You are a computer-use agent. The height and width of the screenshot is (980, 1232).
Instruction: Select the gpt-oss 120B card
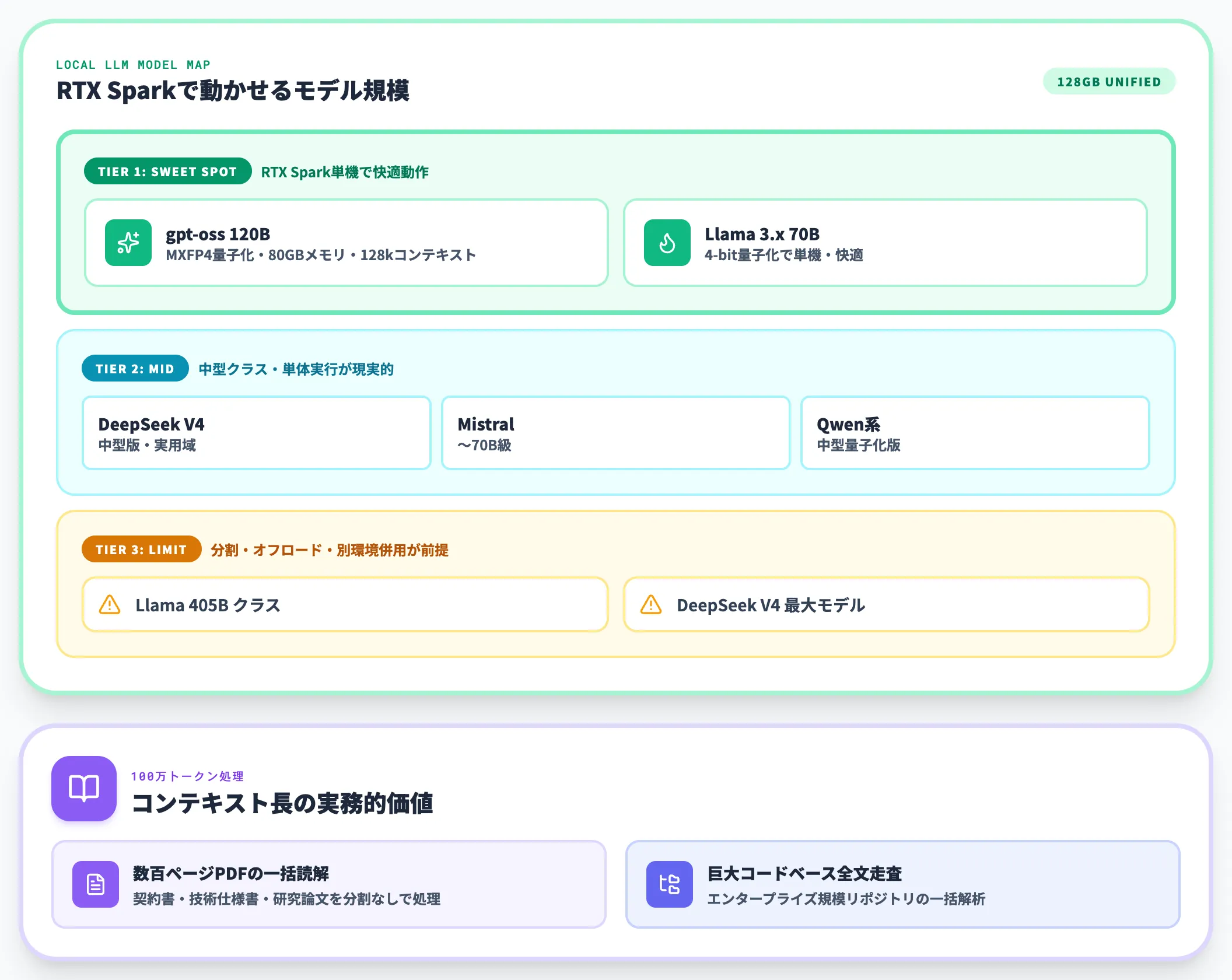click(346, 243)
